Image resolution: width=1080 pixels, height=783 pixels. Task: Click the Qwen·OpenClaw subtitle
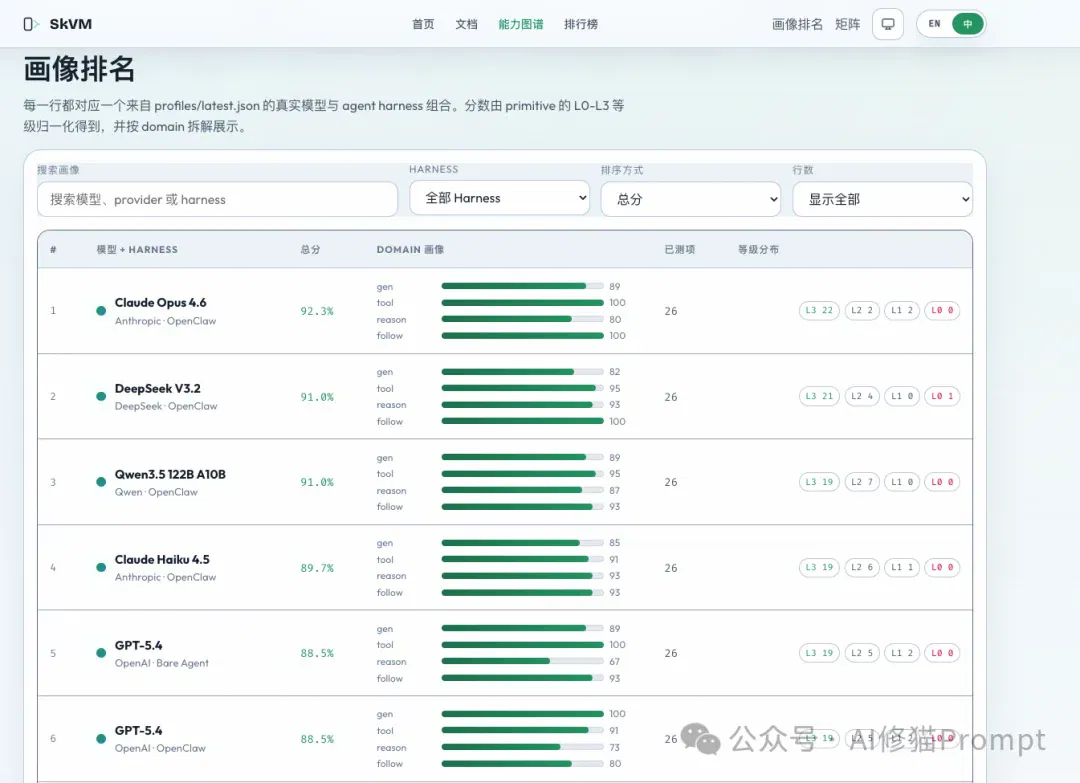point(156,492)
